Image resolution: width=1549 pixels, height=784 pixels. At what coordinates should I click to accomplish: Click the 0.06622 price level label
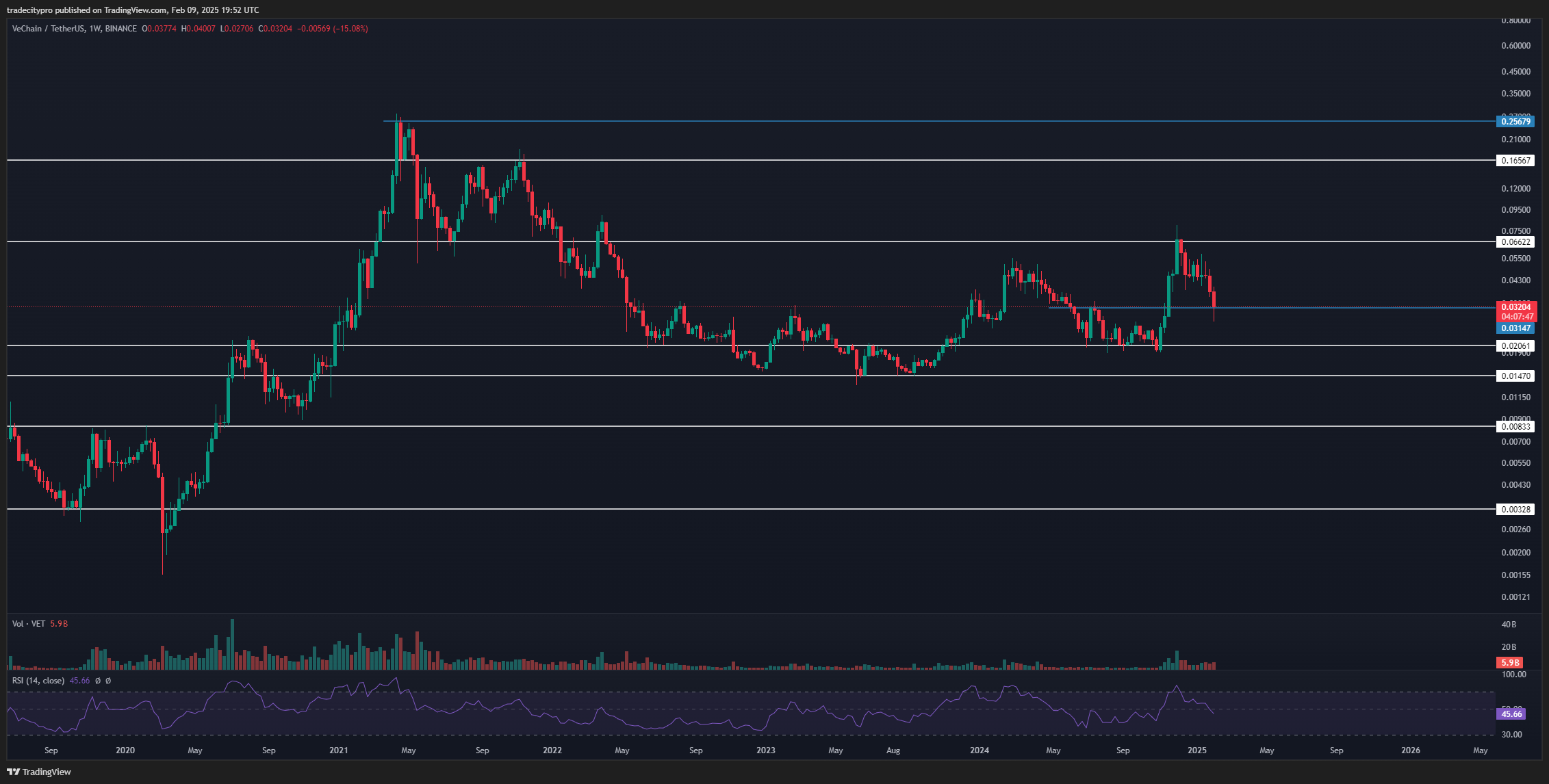1515,241
